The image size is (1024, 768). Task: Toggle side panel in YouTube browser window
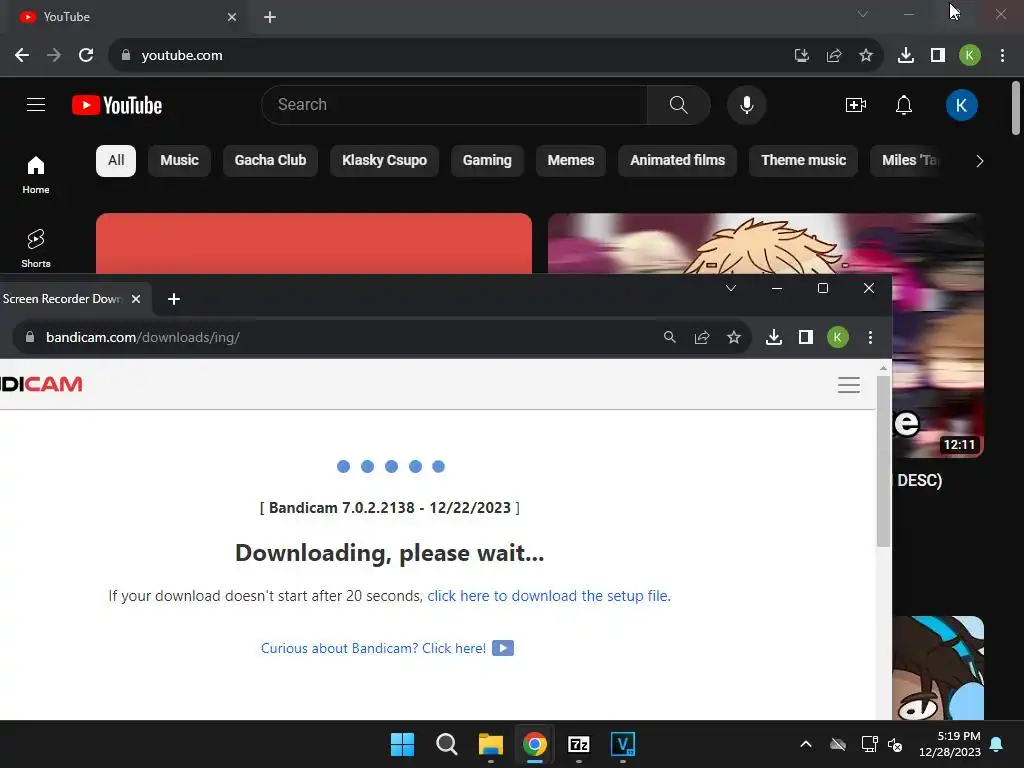(938, 56)
